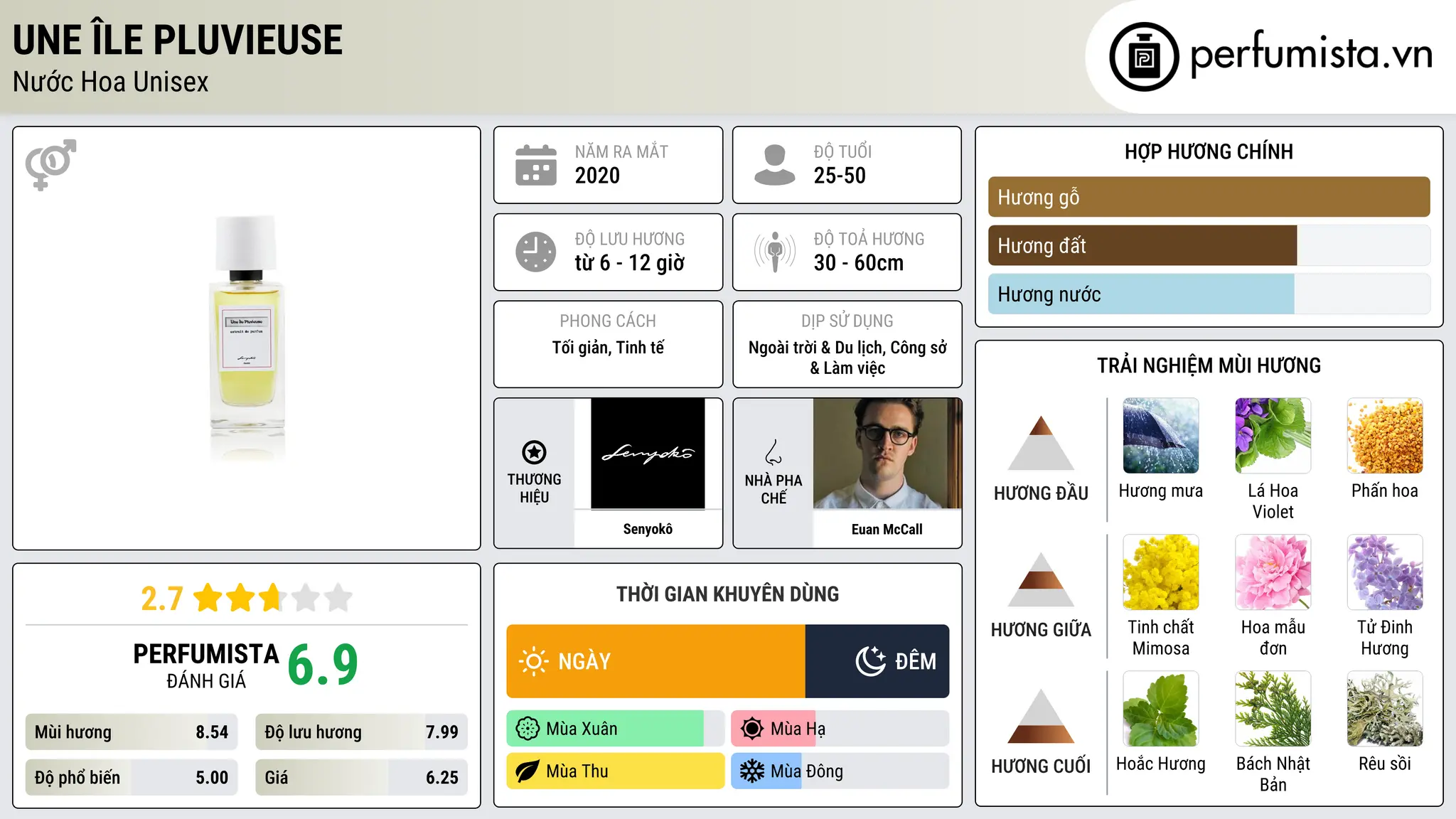
Task: Click the PHONG CÁCH label
Action: tap(608, 321)
